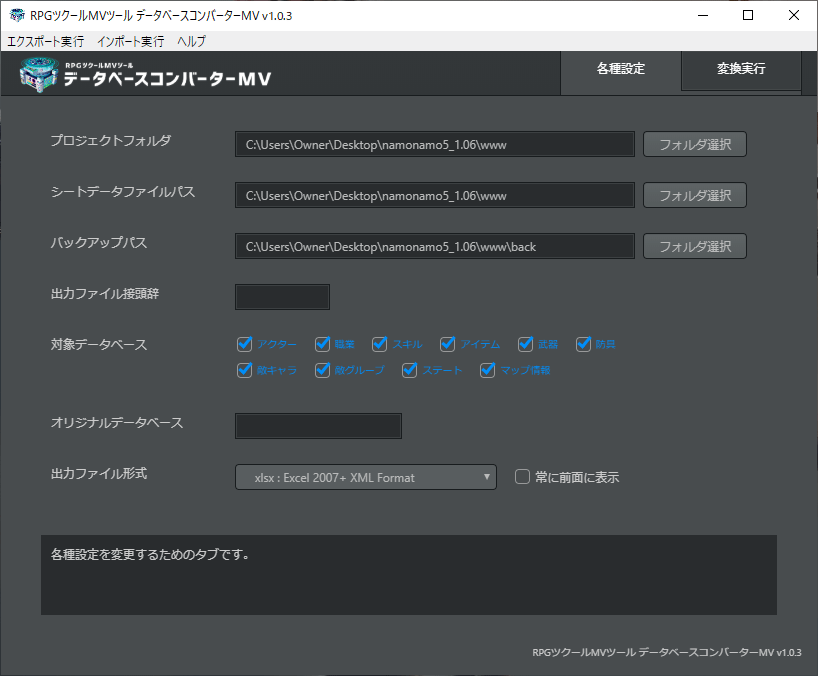Click the 出力ファイル接頭辞 input box
Viewport: 818px width, 676px height.
click(282, 297)
